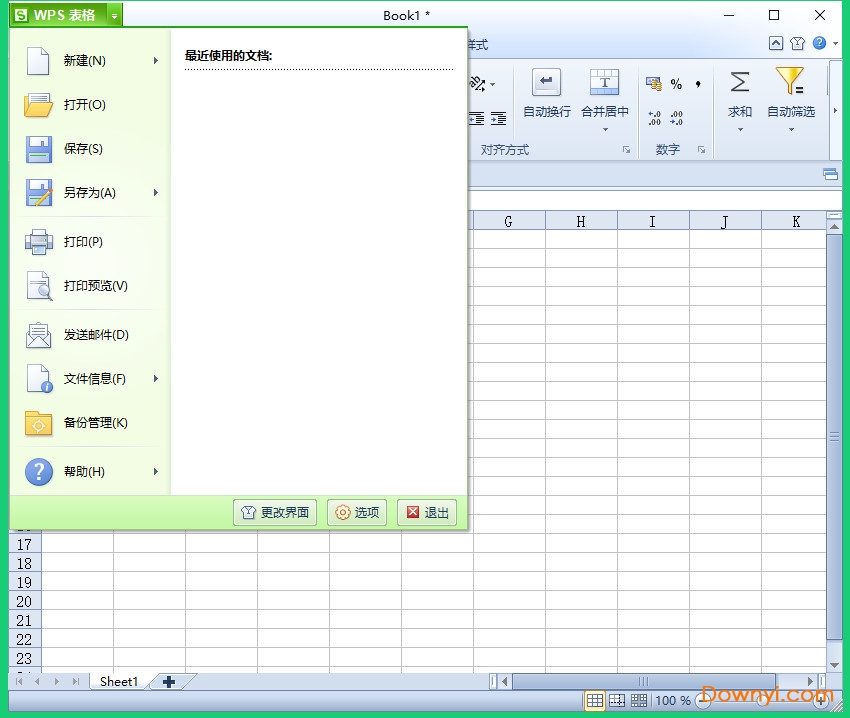Click the Exit (退出) button
850x718 pixels.
(x=427, y=513)
